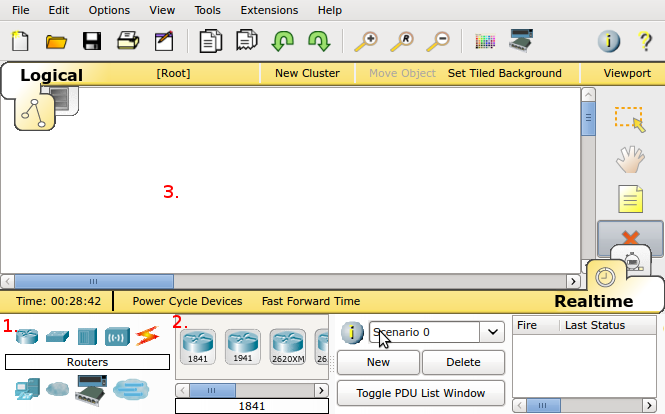Screen dimensions: 665x414
Task: Click the workspace horizontal scrollbar thumb
Action: coord(94,281)
